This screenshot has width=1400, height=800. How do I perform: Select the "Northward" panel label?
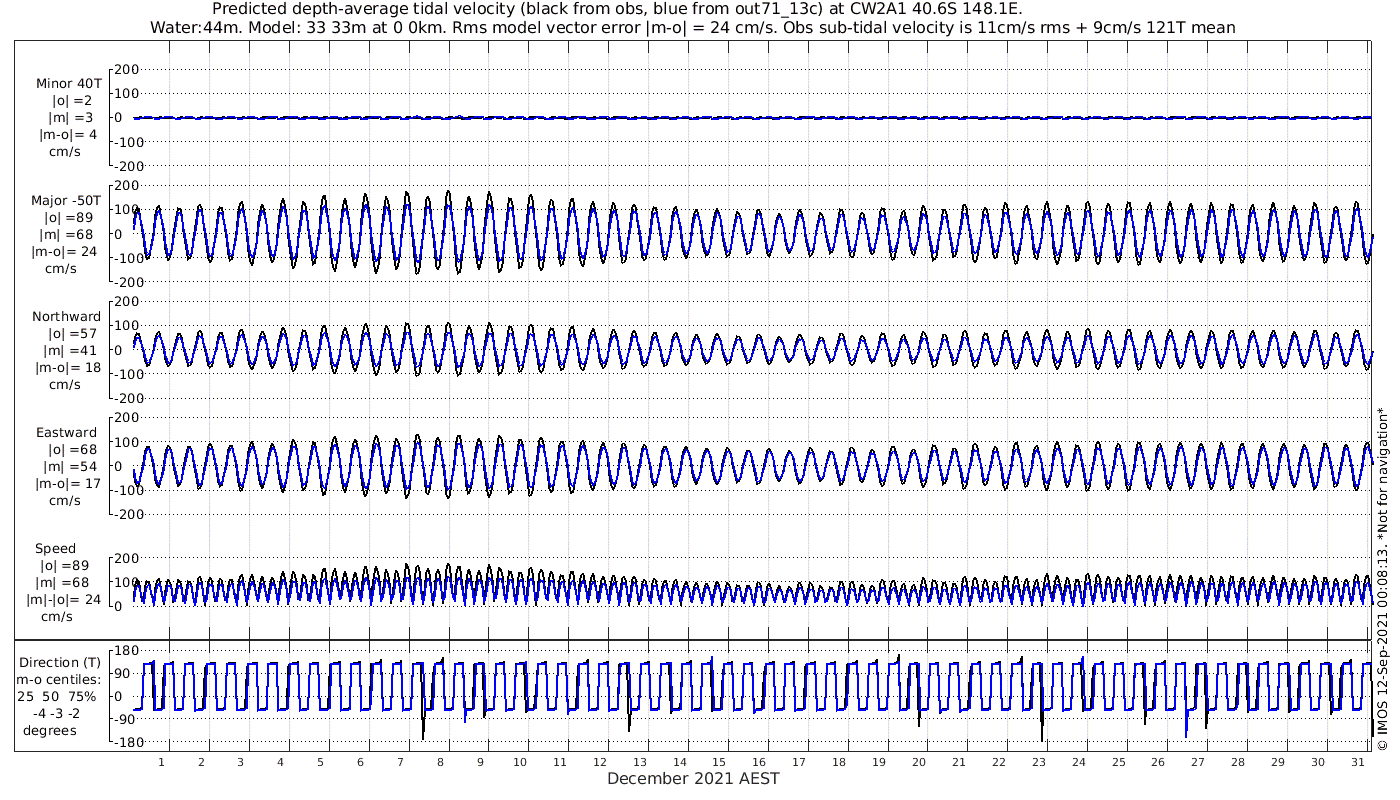(67, 317)
